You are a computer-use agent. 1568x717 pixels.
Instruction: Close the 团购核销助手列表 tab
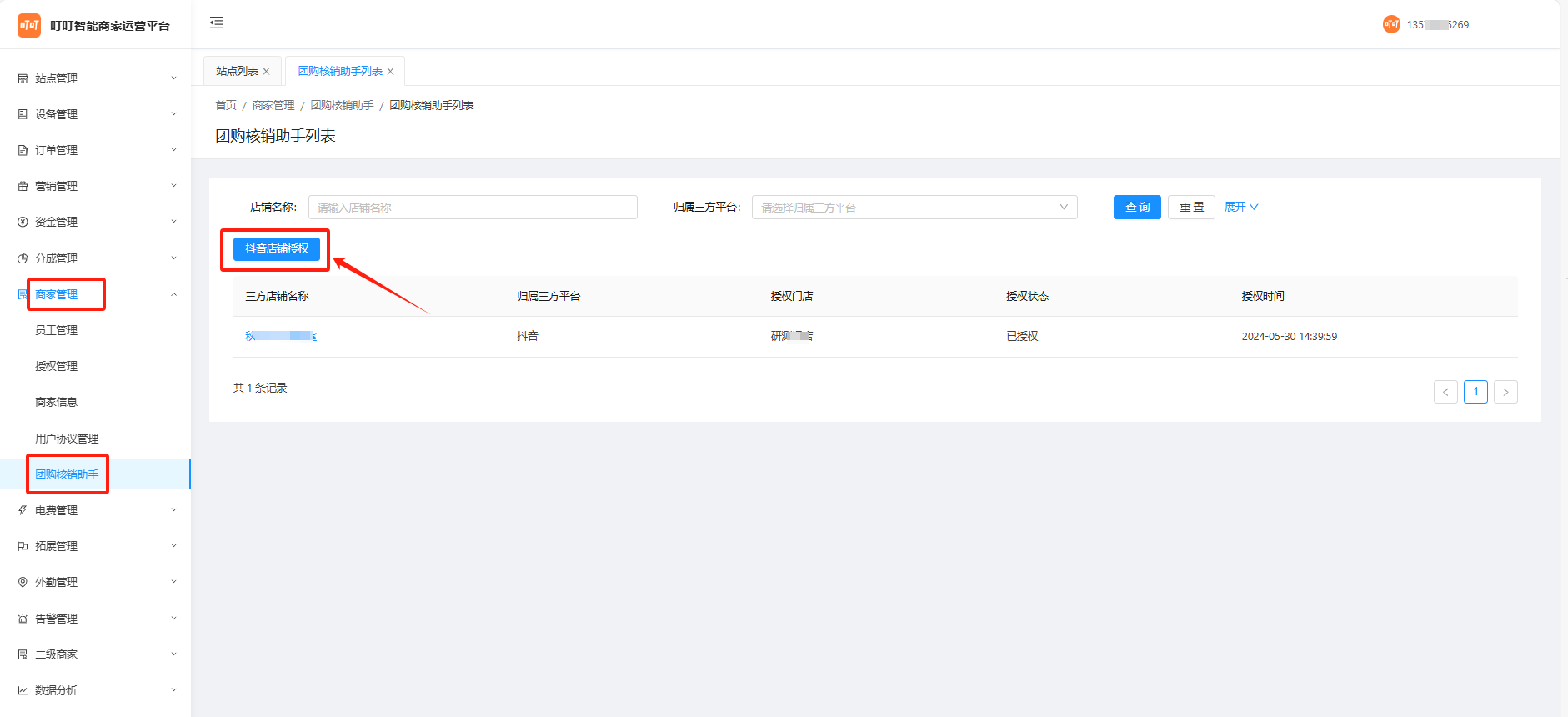(x=390, y=72)
